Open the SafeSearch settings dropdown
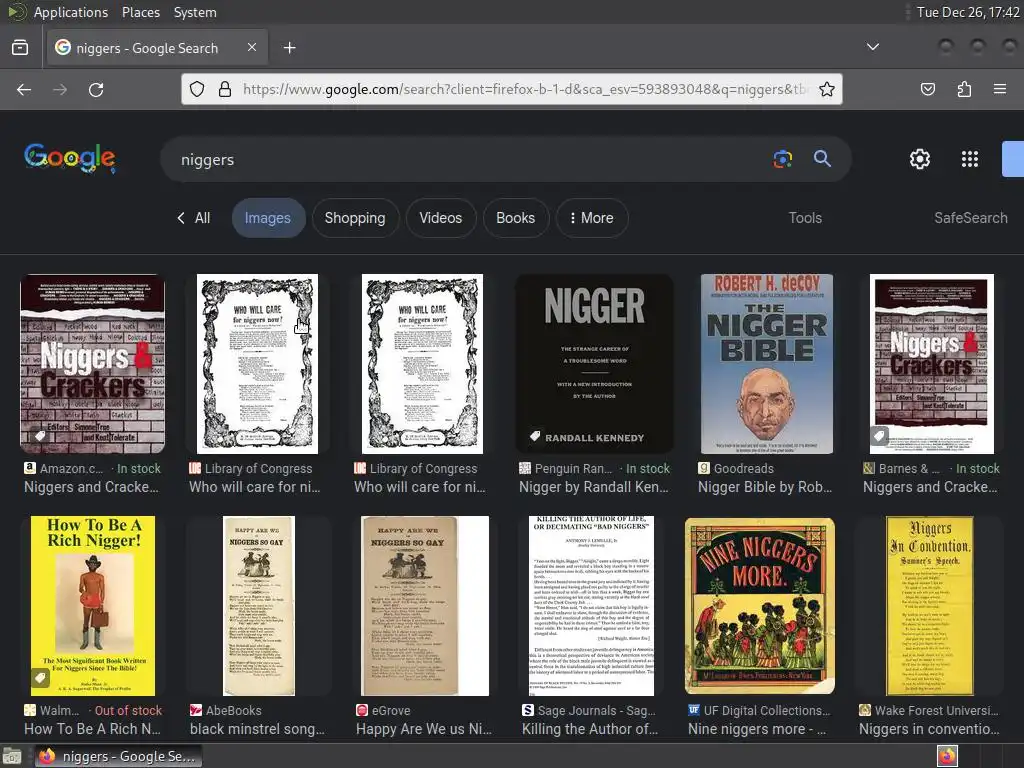The width and height of the screenshot is (1024, 768). pyautogui.click(x=970, y=217)
